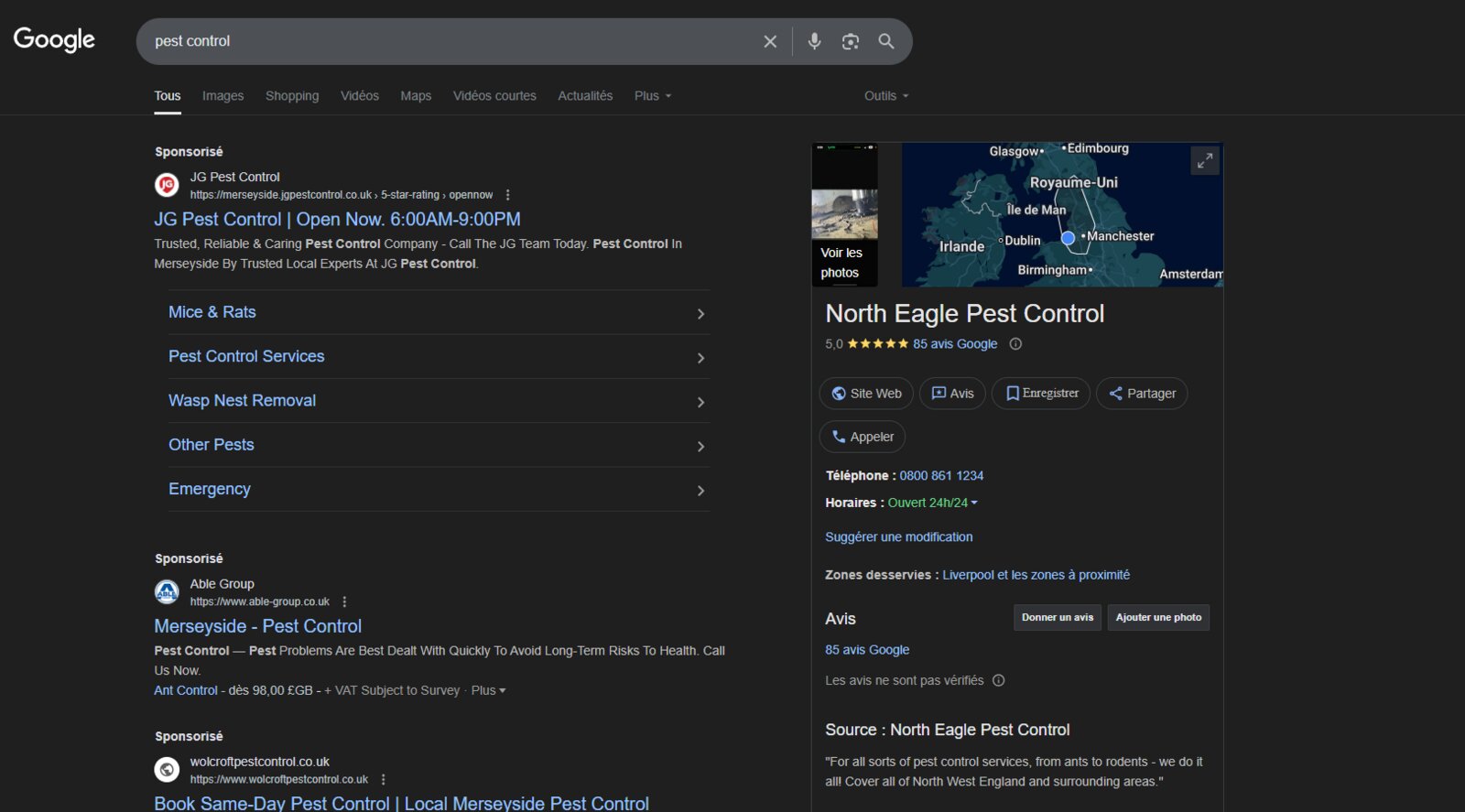Expand the Wasp Nest Removal sitelink

click(438, 401)
